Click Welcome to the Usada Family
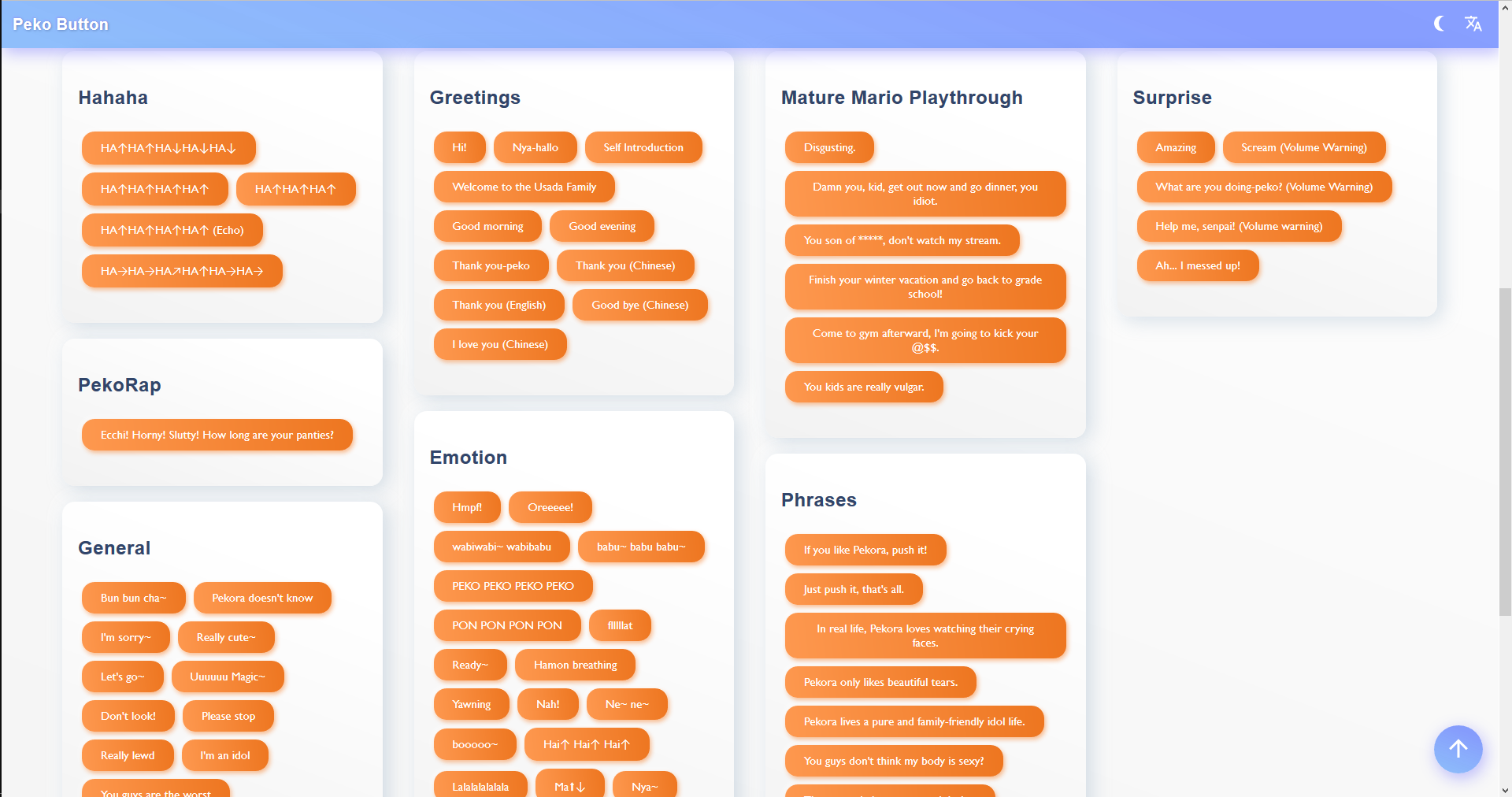This screenshot has width=1512, height=797. (x=524, y=187)
